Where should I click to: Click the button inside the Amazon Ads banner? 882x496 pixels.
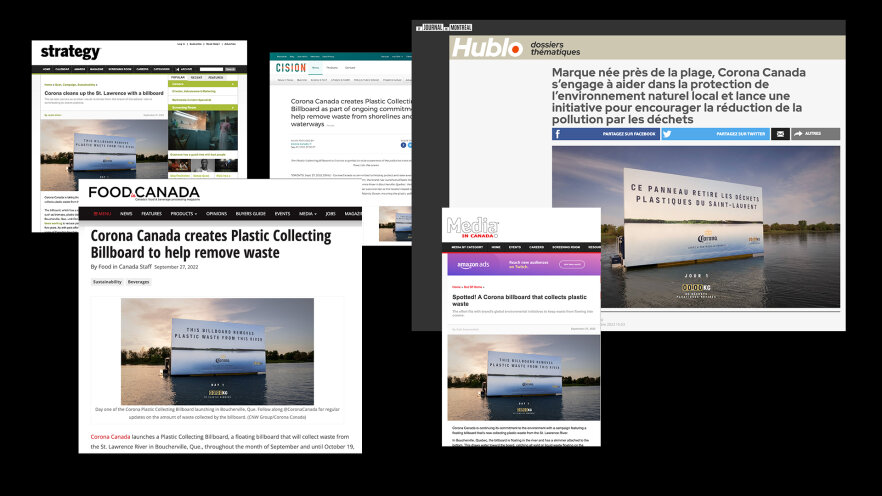[572, 264]
